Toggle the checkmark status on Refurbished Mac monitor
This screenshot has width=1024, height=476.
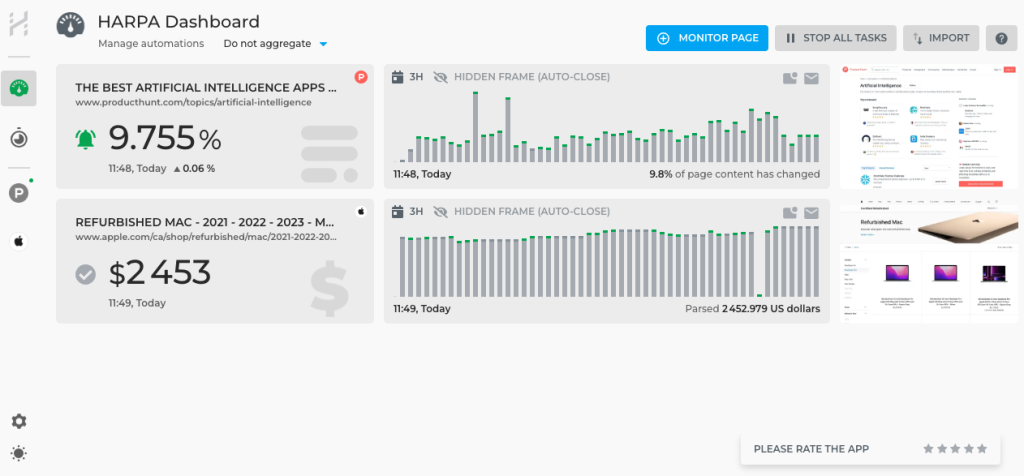click(86, 273)
